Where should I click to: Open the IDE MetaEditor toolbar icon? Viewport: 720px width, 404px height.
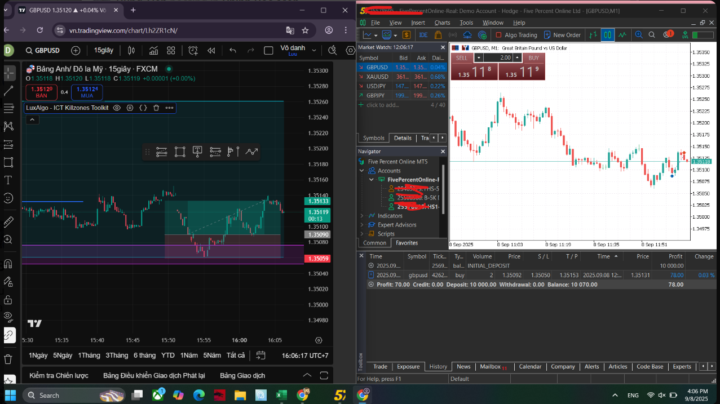tap(423, 35)
